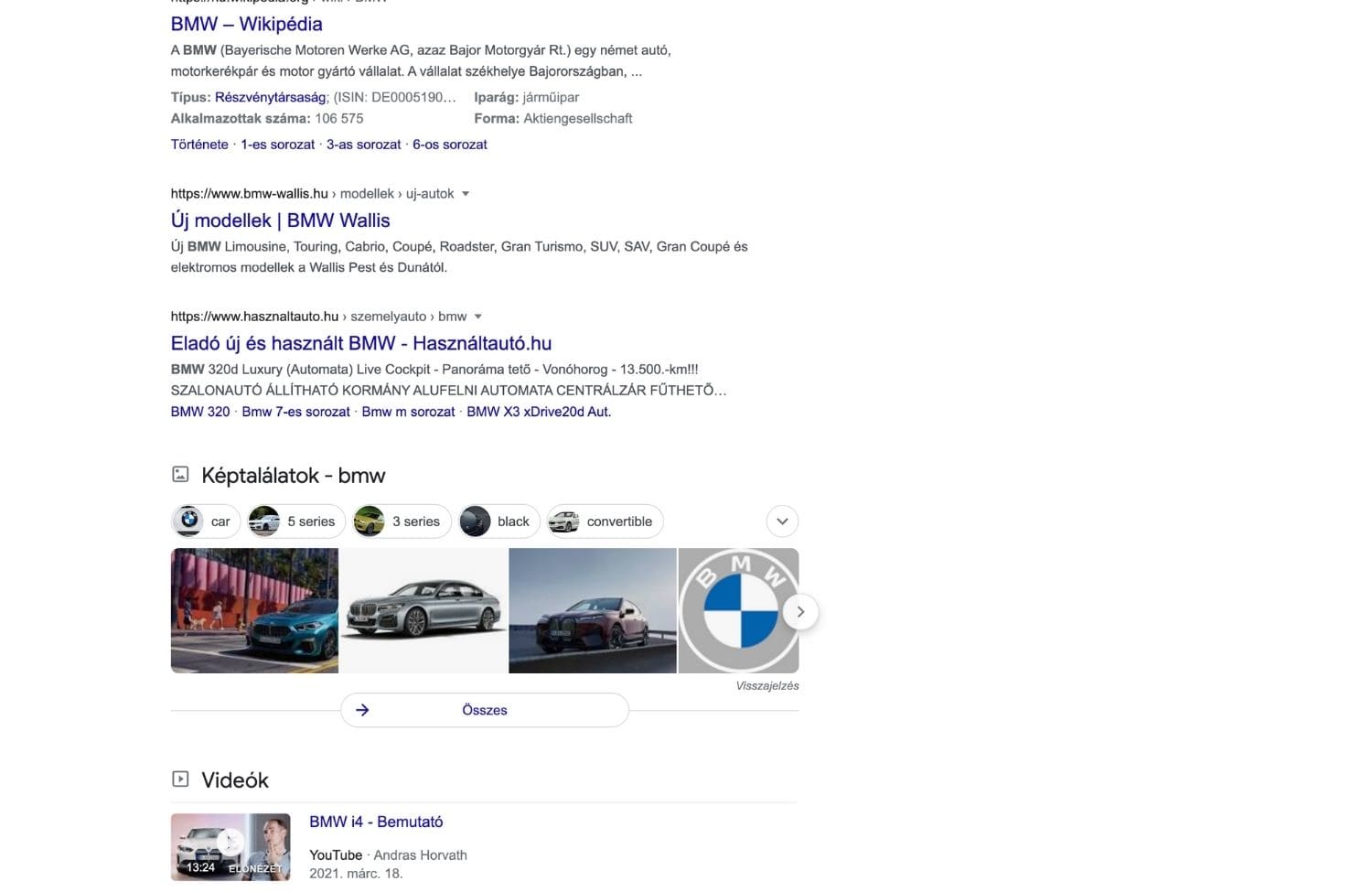
Task: Open the BMW i4 - Bemutató video link
Action: (x=376, y=822)
